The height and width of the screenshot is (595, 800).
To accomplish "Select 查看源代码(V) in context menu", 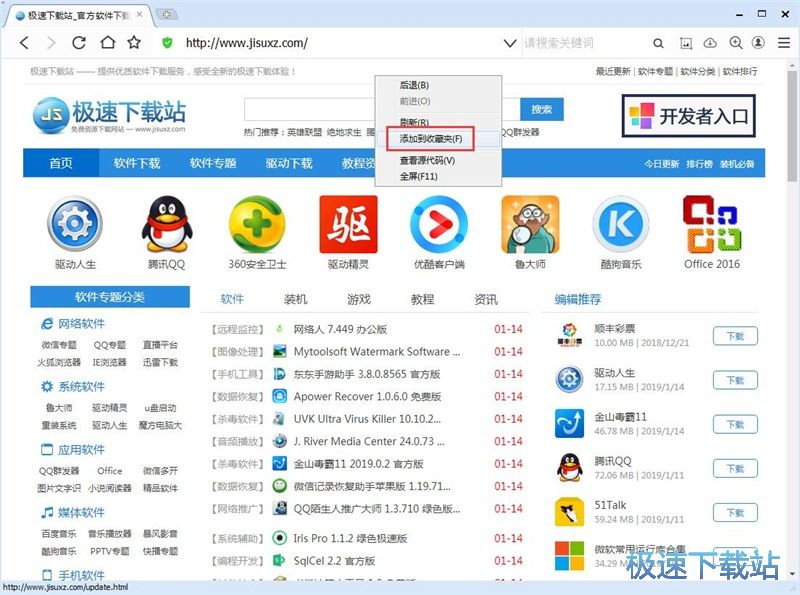I will [x=428, y=160].
